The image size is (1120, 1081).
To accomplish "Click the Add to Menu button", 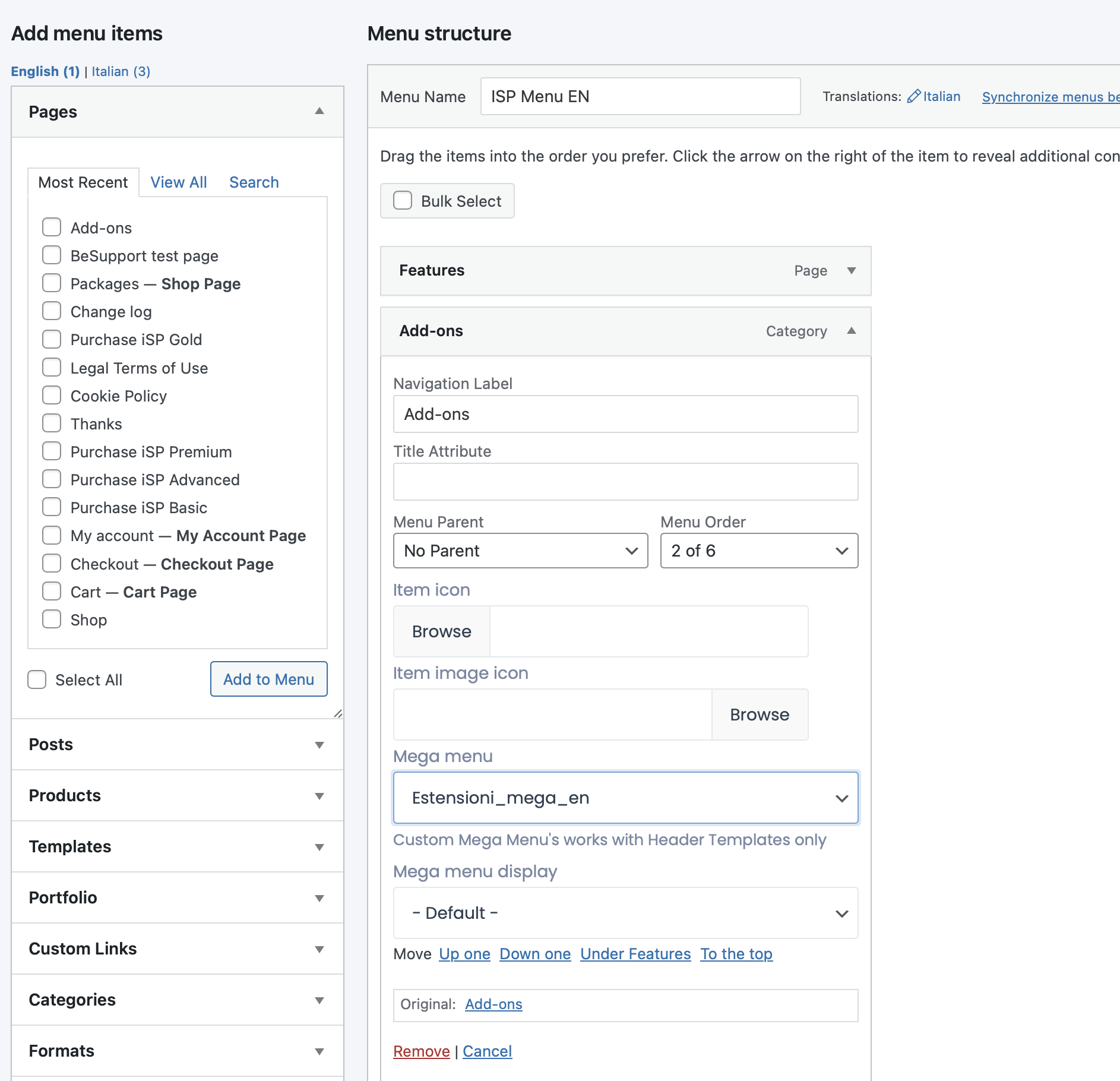I will coord(269,679).
